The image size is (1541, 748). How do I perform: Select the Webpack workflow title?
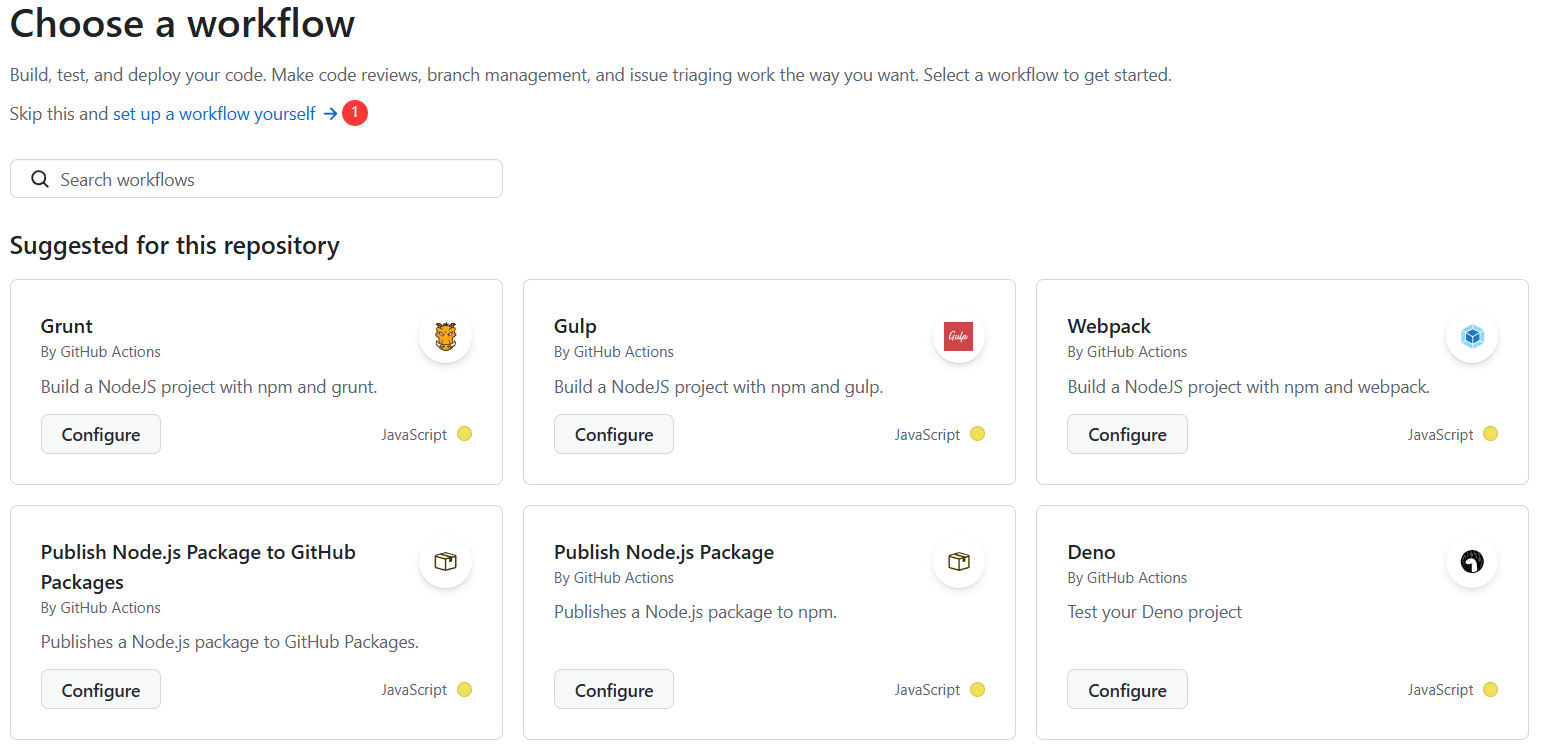(x=1108, y=326)
